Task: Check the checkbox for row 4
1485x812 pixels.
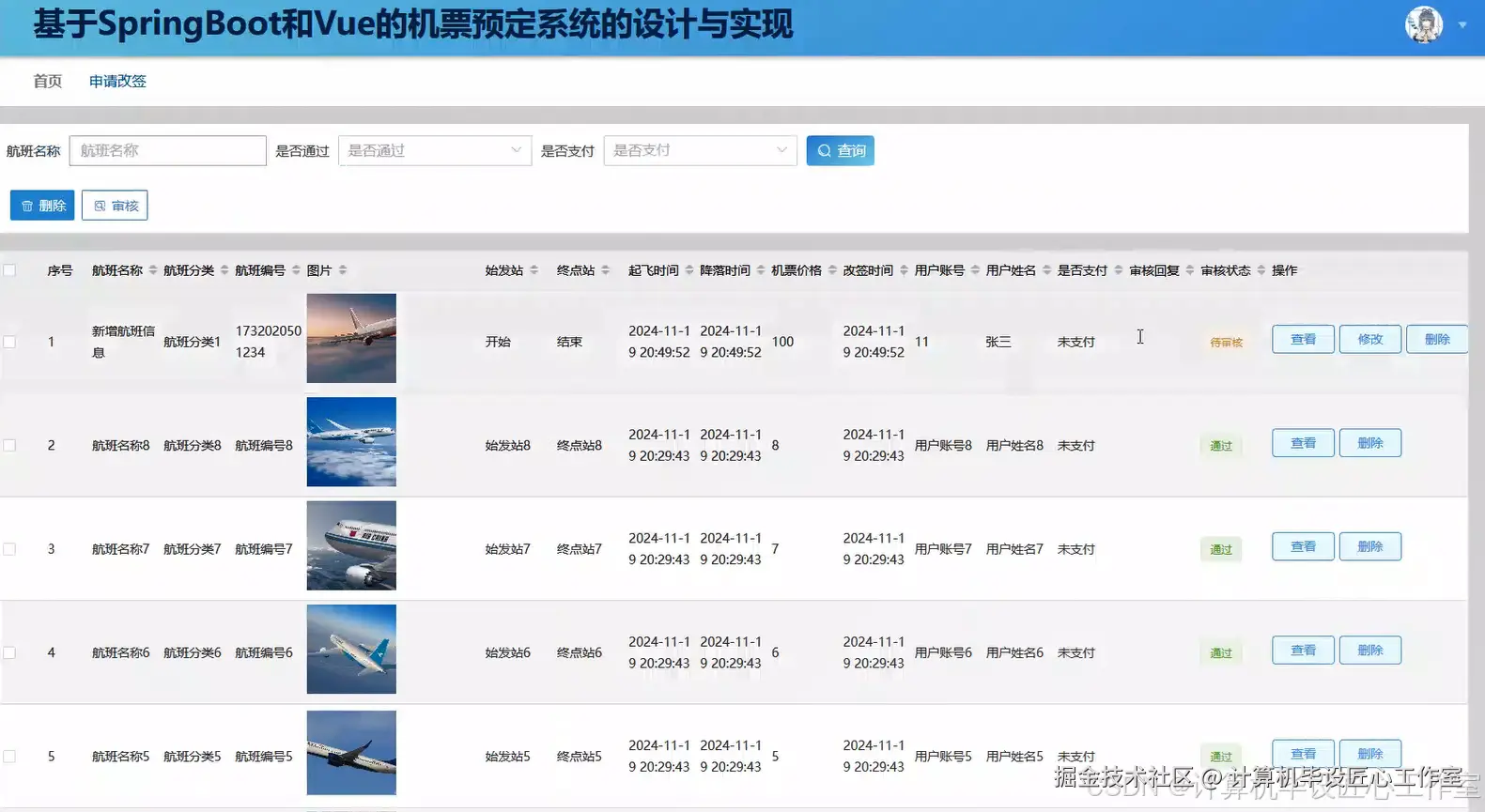Action: point(9,652)
